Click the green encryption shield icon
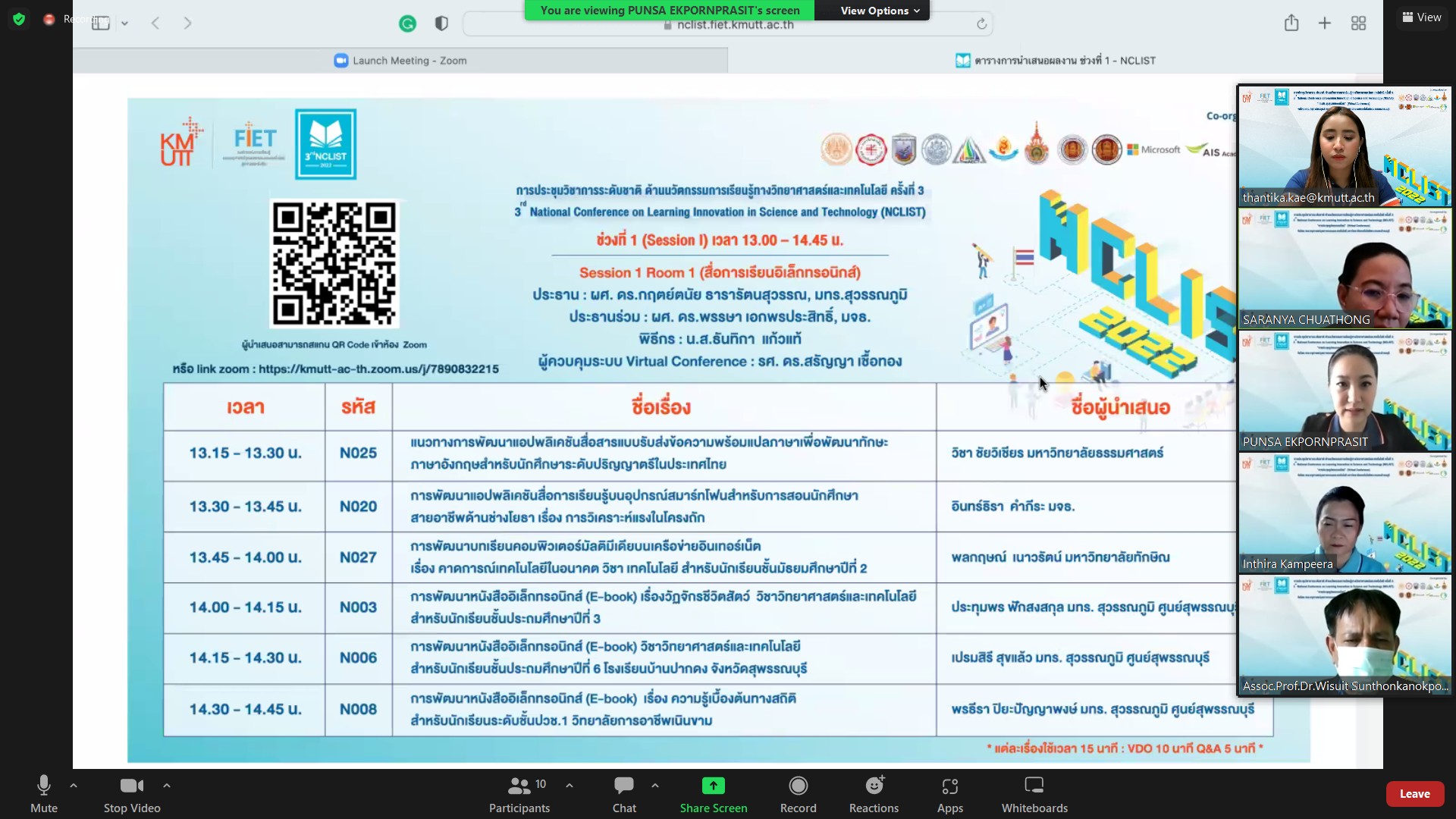Screen dimensions: 1456x819 tap(19, 19)
